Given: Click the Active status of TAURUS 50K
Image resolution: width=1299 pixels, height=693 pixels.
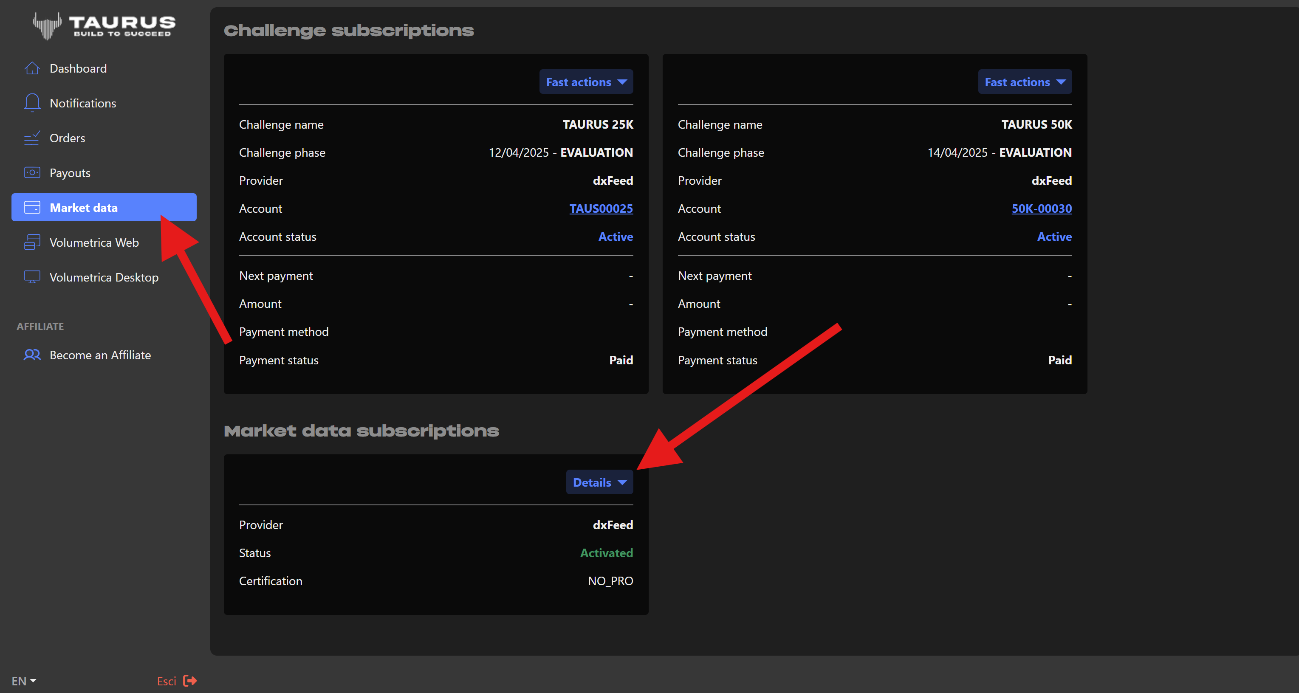Looking at the screenshot, I should click(x=1055, y=237).
